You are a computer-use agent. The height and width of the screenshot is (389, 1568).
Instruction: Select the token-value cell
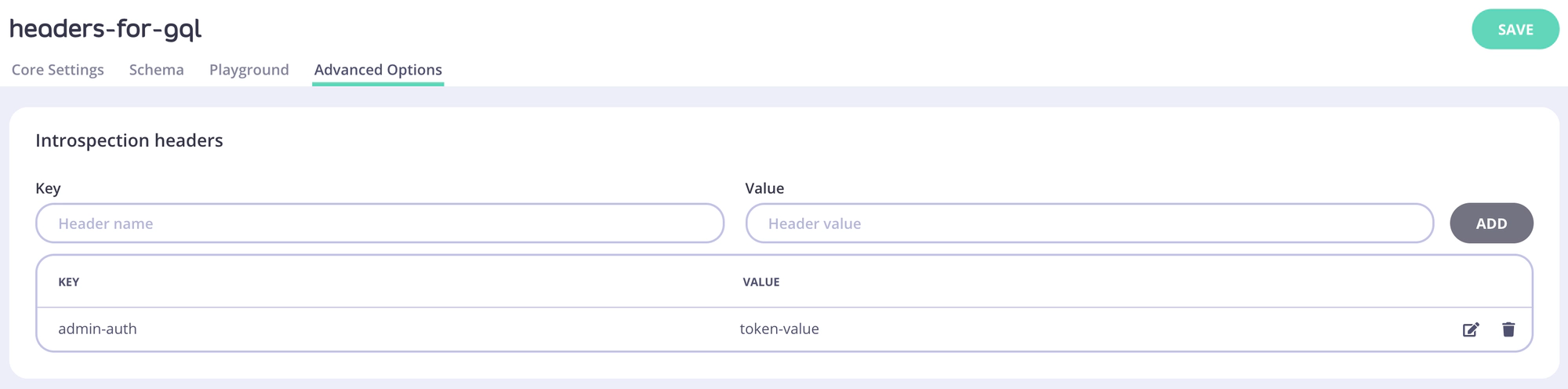point(779,329)
